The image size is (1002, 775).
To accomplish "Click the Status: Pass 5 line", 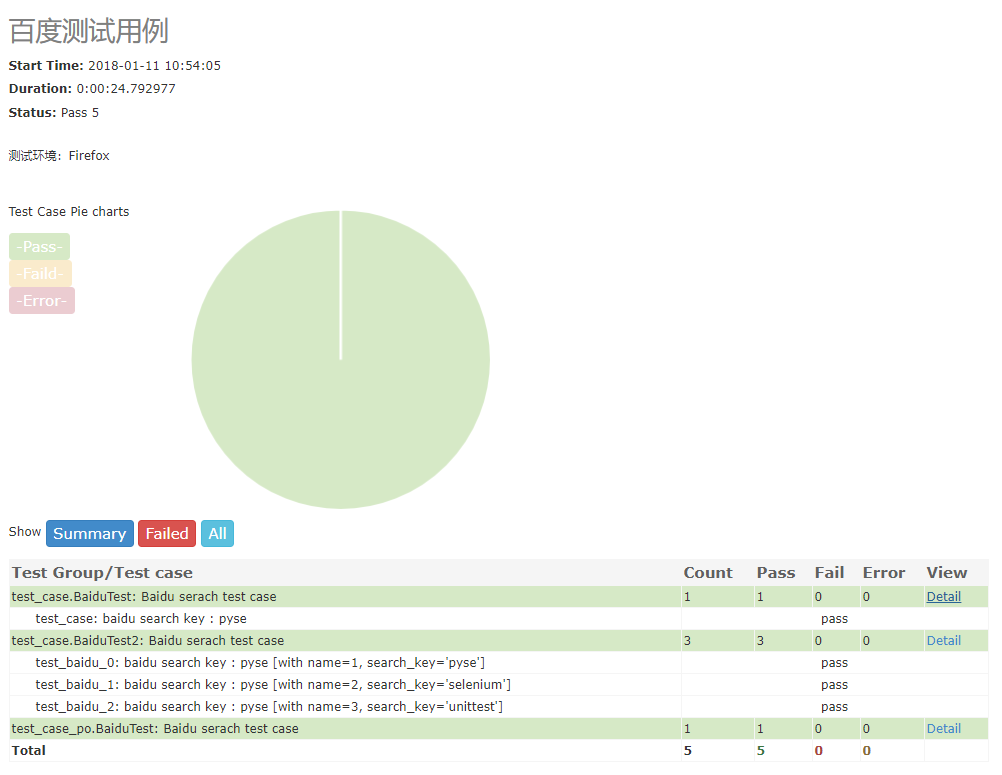I will click(54, 113).
